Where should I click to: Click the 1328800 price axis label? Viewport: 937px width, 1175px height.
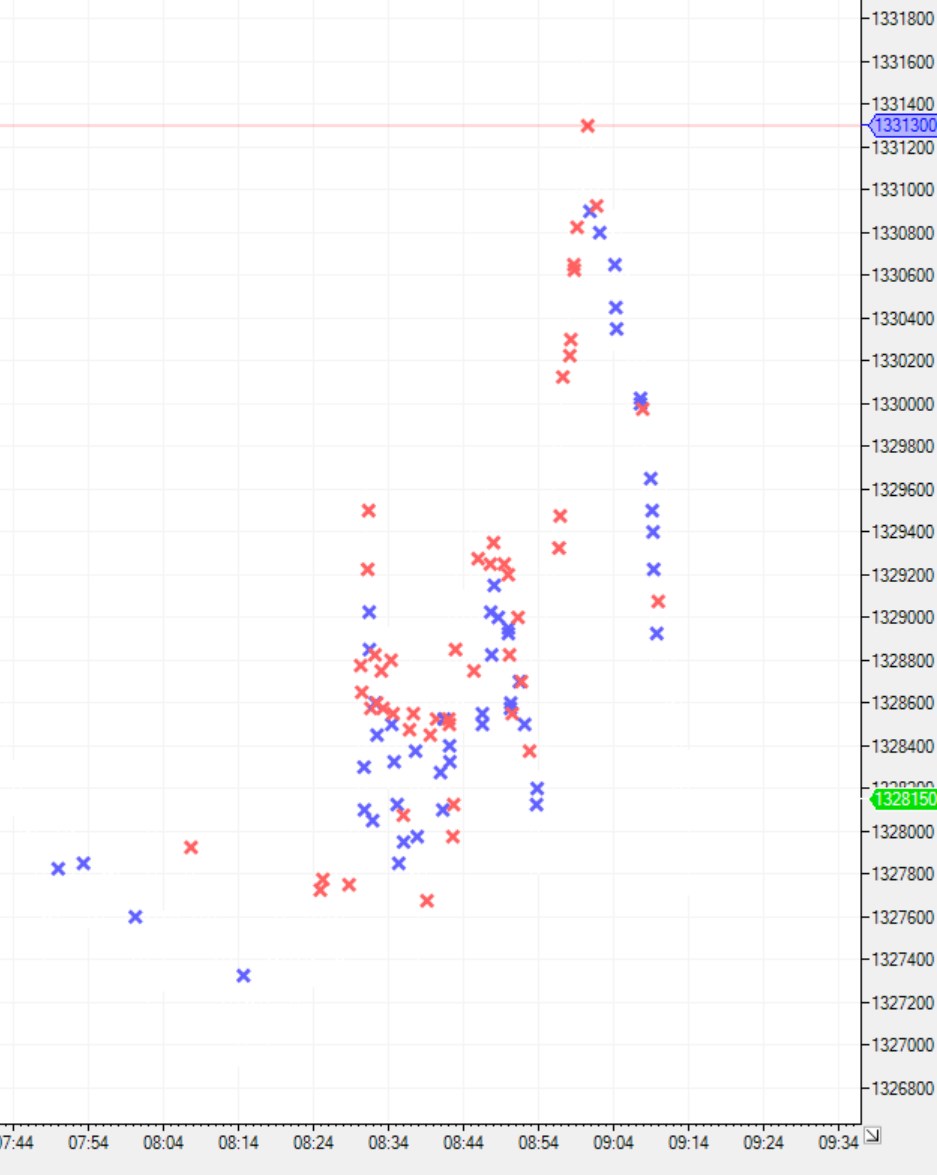click(903, 661)
